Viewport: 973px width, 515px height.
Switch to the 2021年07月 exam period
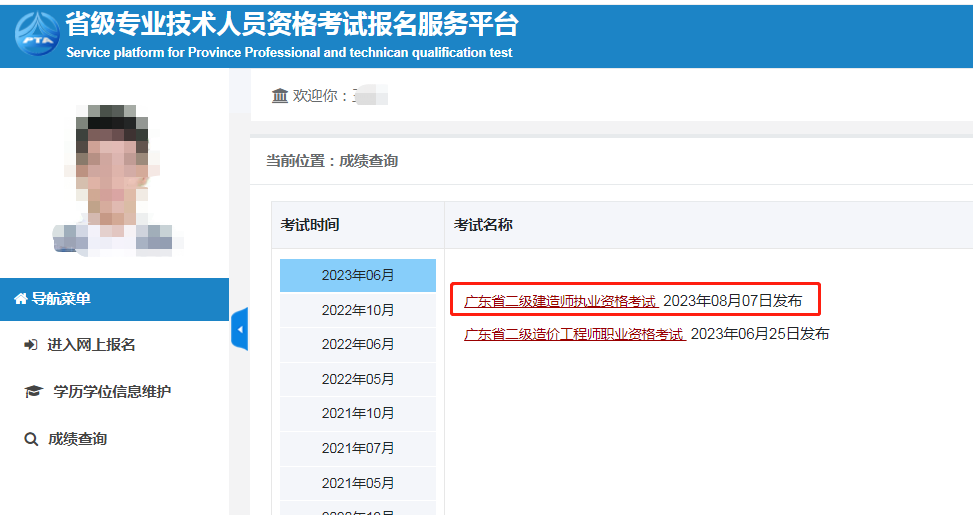point(357,448)
